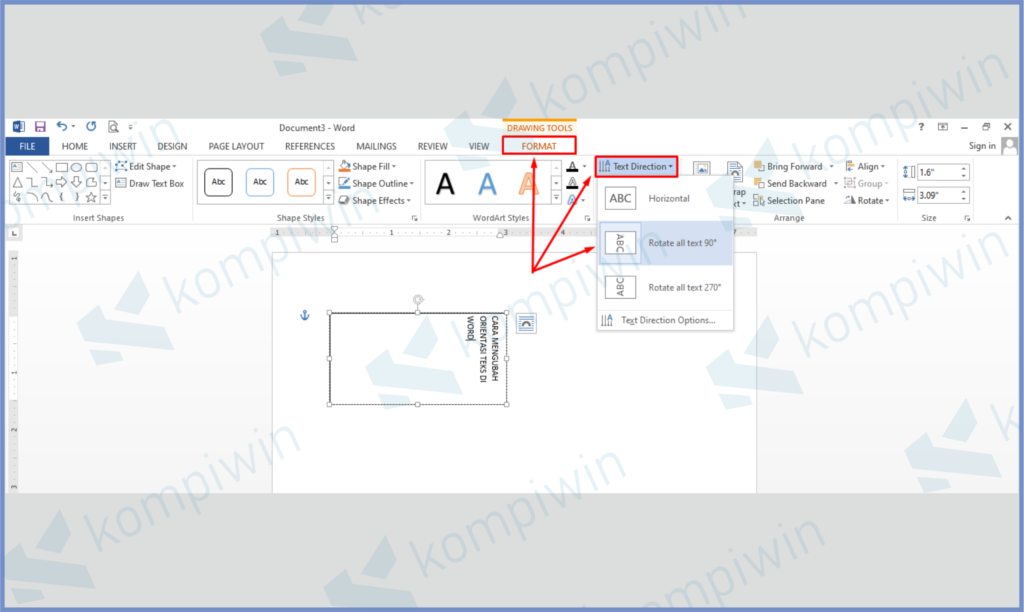Image resolution: width=1024 pixels, height=612 pixels.
Task: Switch to the PAGE LAYOUT ribbon tab
Action: (236, 146)
